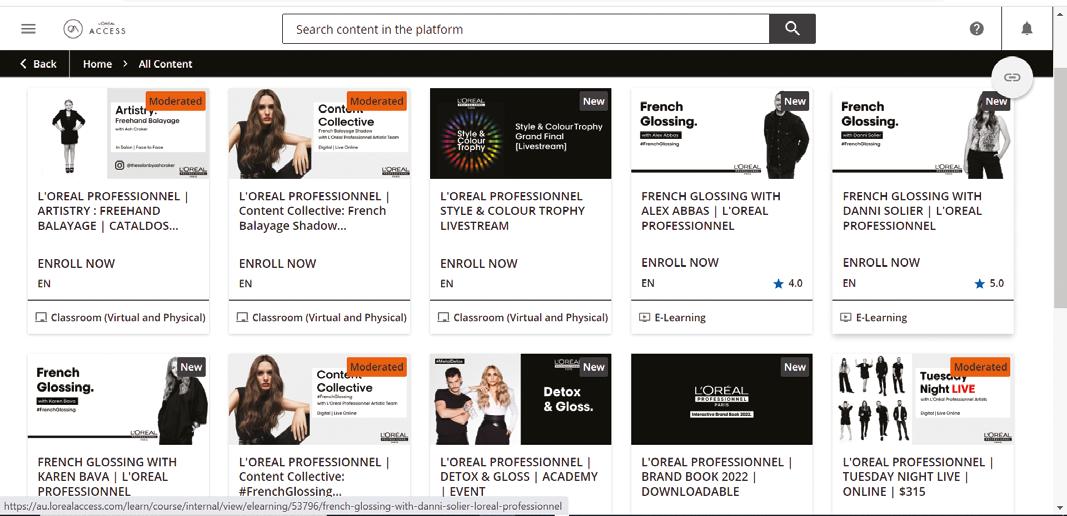
Task: Open the hamburger menu
Action: pyautogui.click(x=28, y=29)
